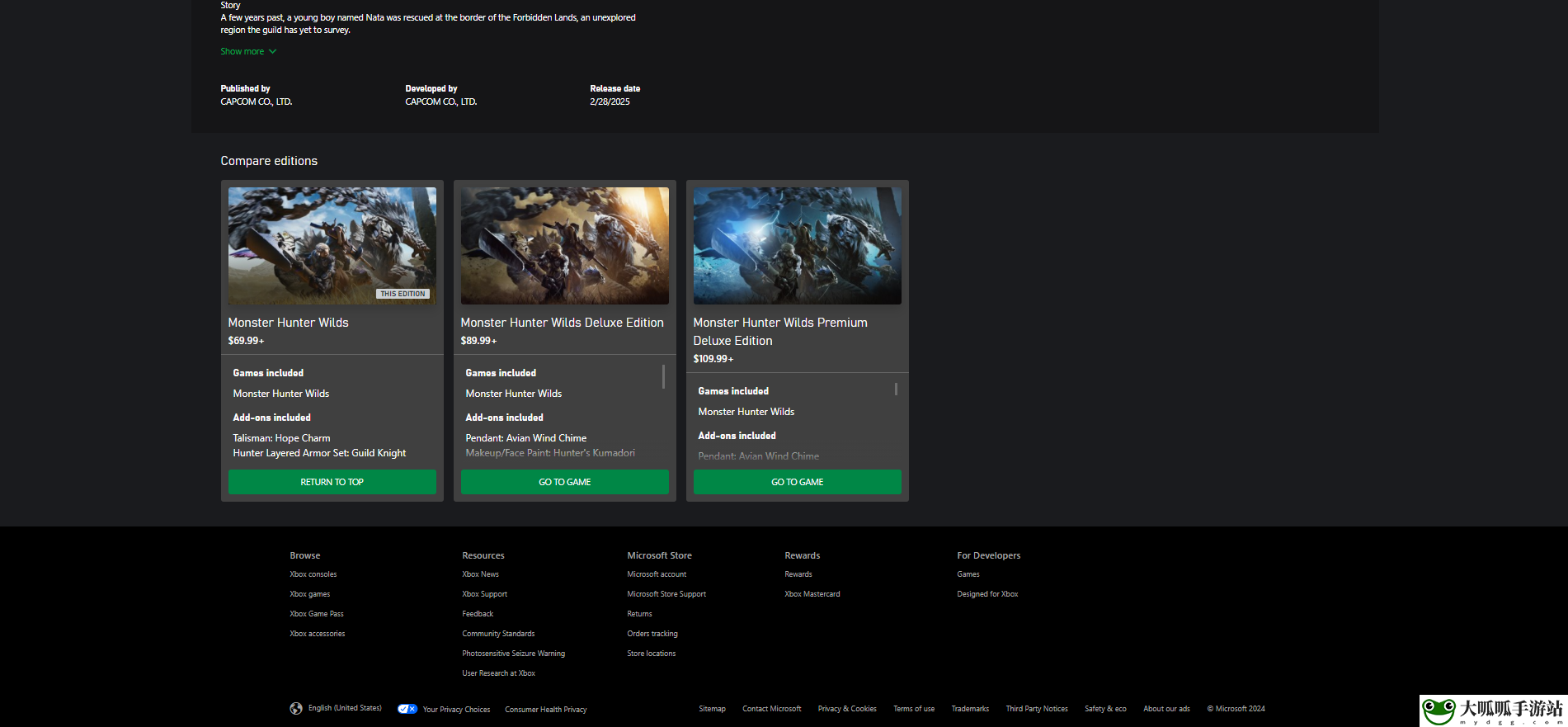1568x727 pixels.
Task: Open Your Privacy Choices link
Action: pos(456,710)
